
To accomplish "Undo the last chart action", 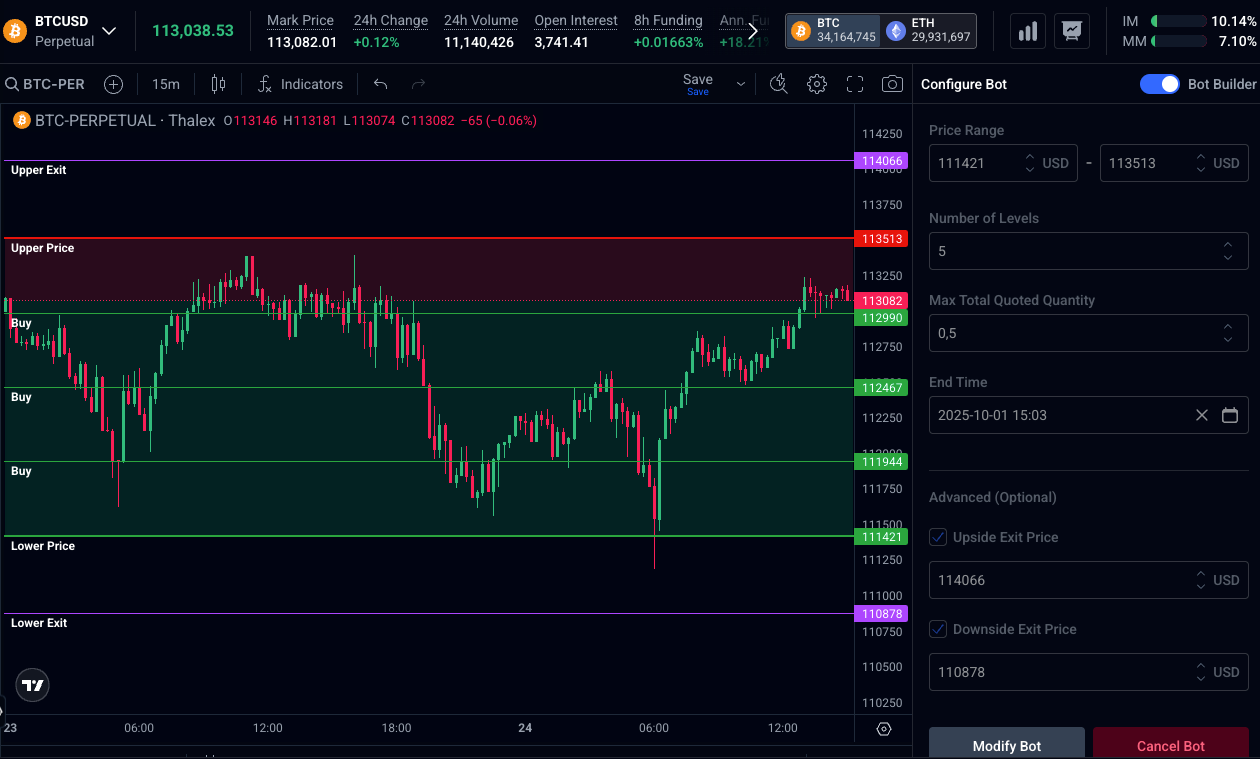I will tap(380, 84).
